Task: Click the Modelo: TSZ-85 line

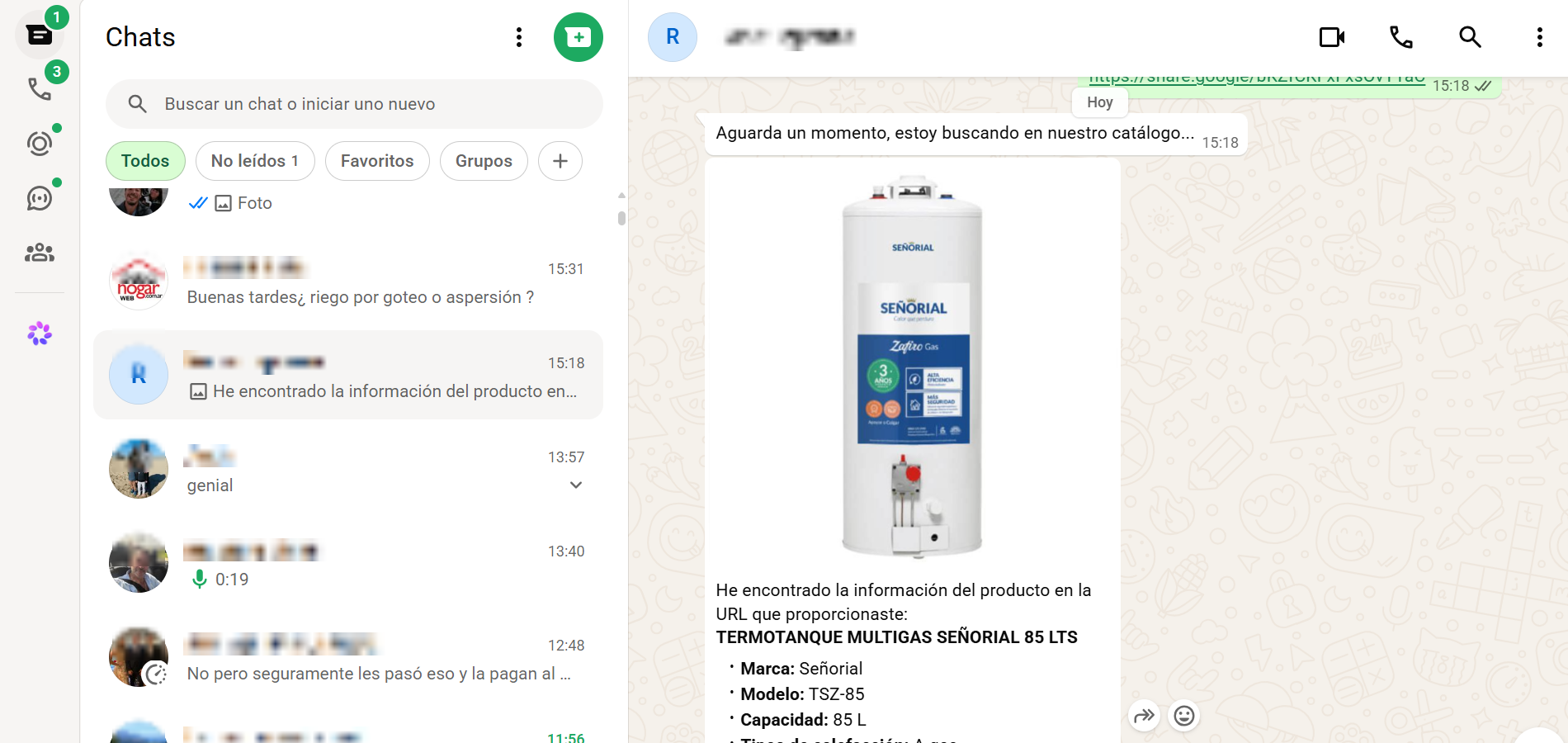Action: coord(802,694)
